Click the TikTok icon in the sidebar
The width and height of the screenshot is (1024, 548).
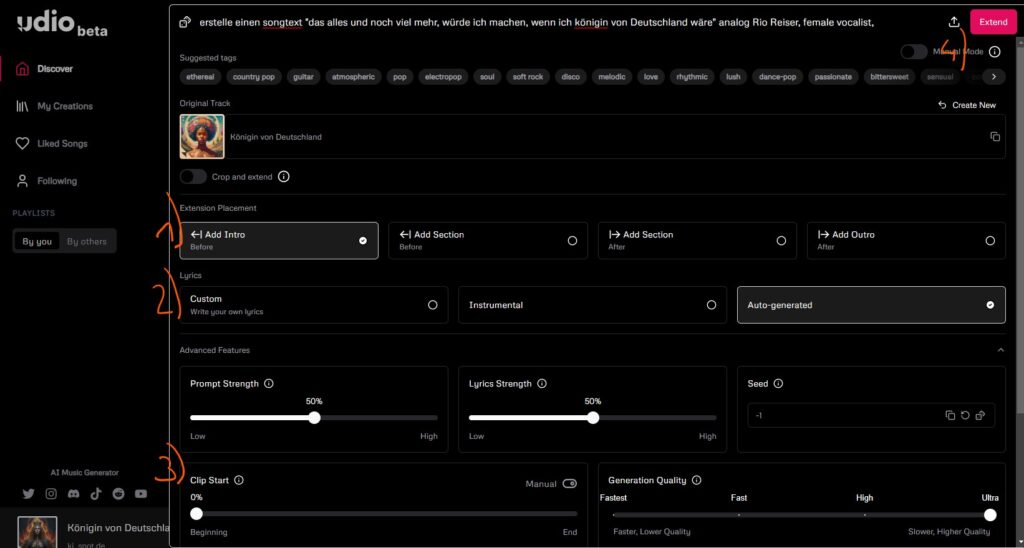[x=96, y=494]
